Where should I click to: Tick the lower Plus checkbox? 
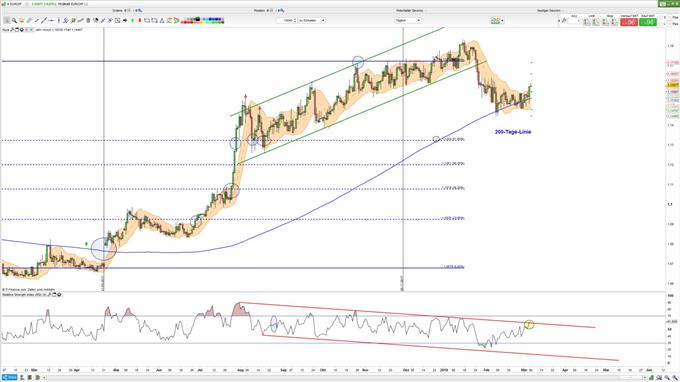(x=670, y=23)
